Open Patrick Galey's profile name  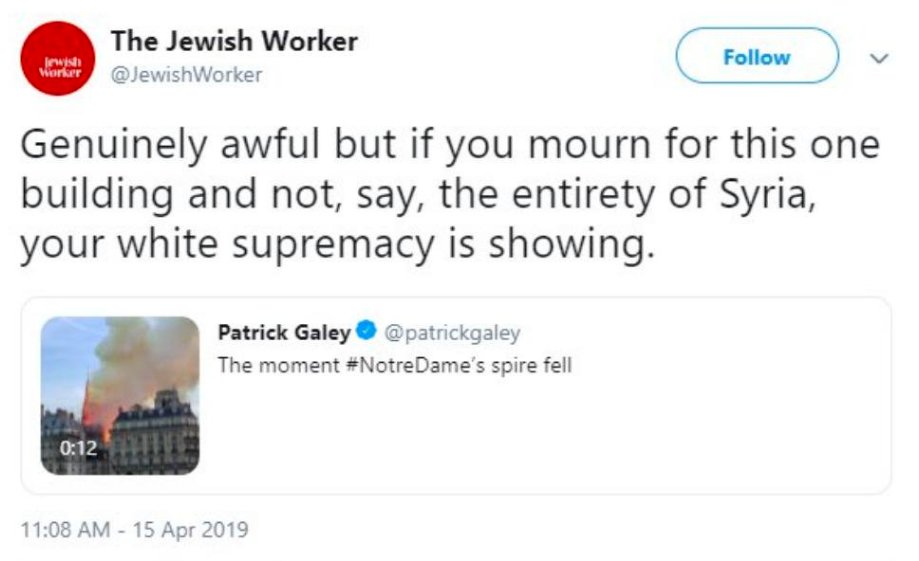(284, 332)
